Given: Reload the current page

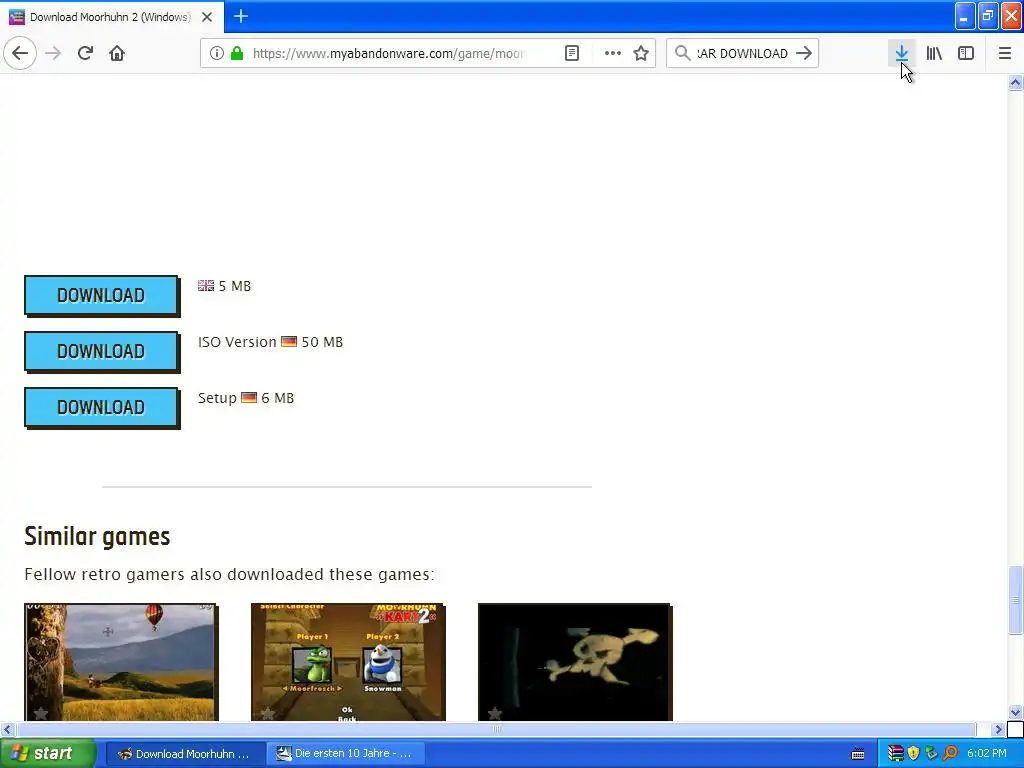Looking at the screenshot, I should tap(85, 53).
